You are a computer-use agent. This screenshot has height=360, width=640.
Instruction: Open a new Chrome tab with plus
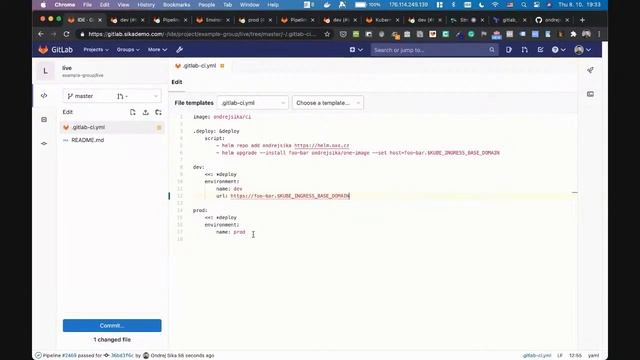coord(582,20)
